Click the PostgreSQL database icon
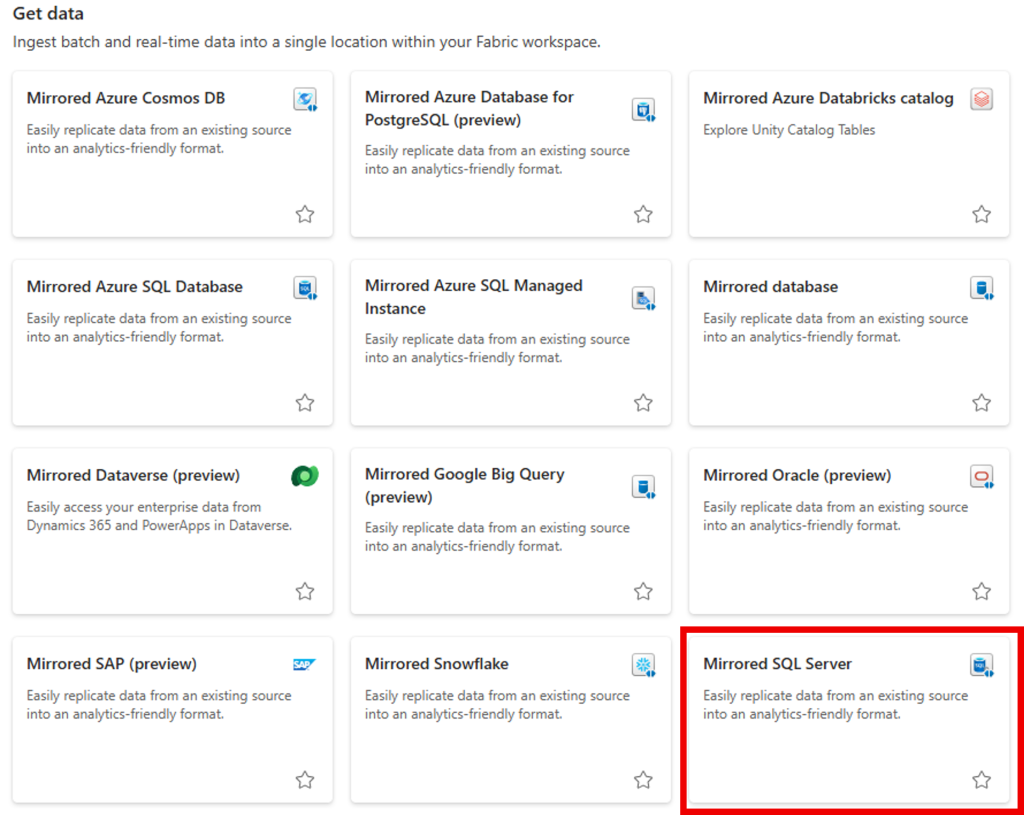Screen dimensions: 1024x815 tap(643, 110)
